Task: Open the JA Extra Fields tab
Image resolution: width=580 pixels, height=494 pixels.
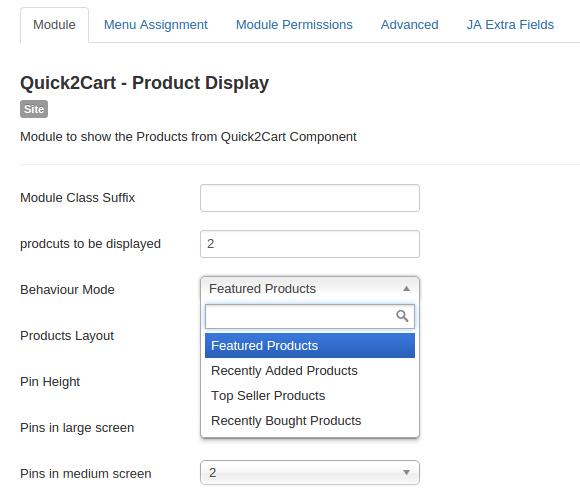Action: click(510, 25)
